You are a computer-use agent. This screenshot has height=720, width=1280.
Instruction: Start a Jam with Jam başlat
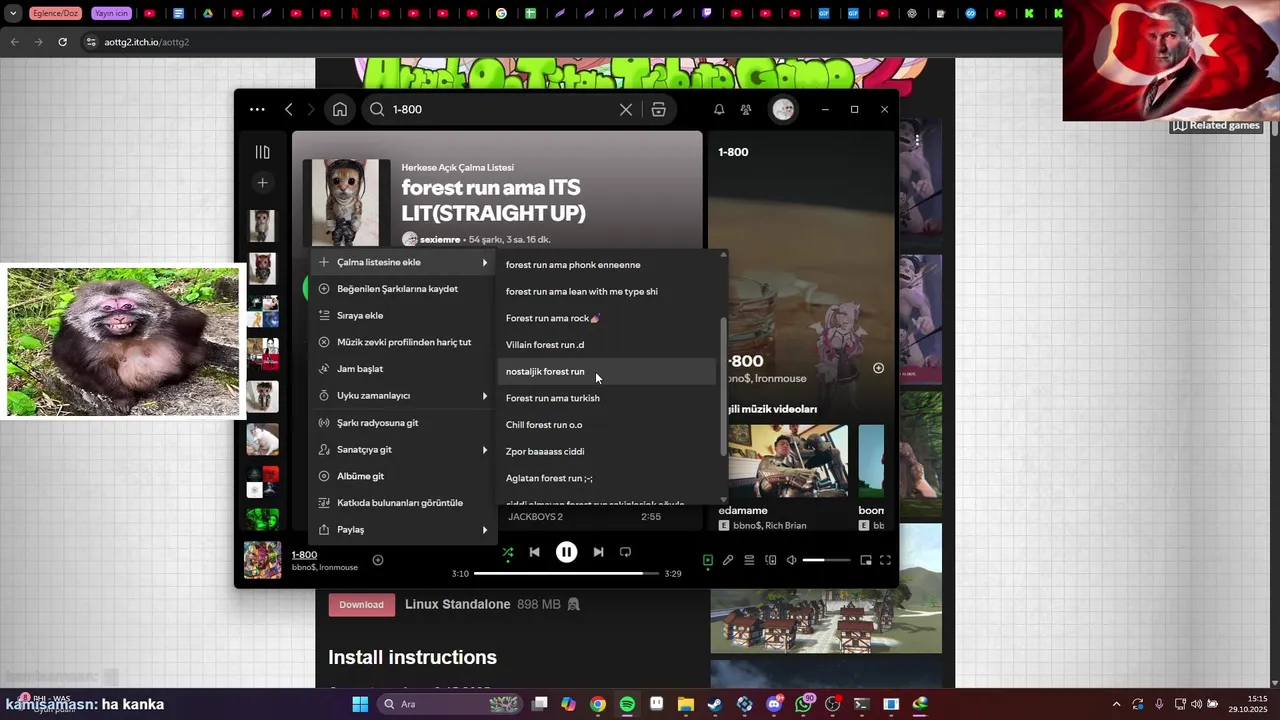click(405, 369)
